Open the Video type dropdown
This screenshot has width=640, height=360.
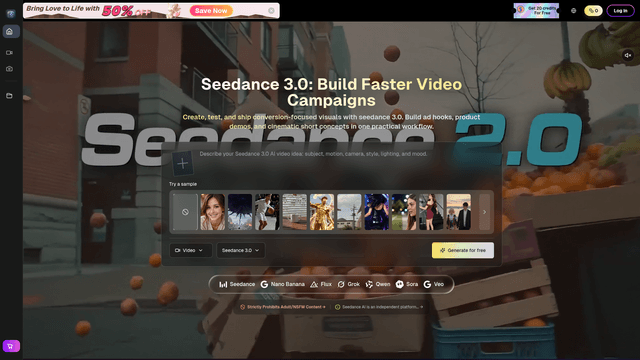tap(190, 250)
